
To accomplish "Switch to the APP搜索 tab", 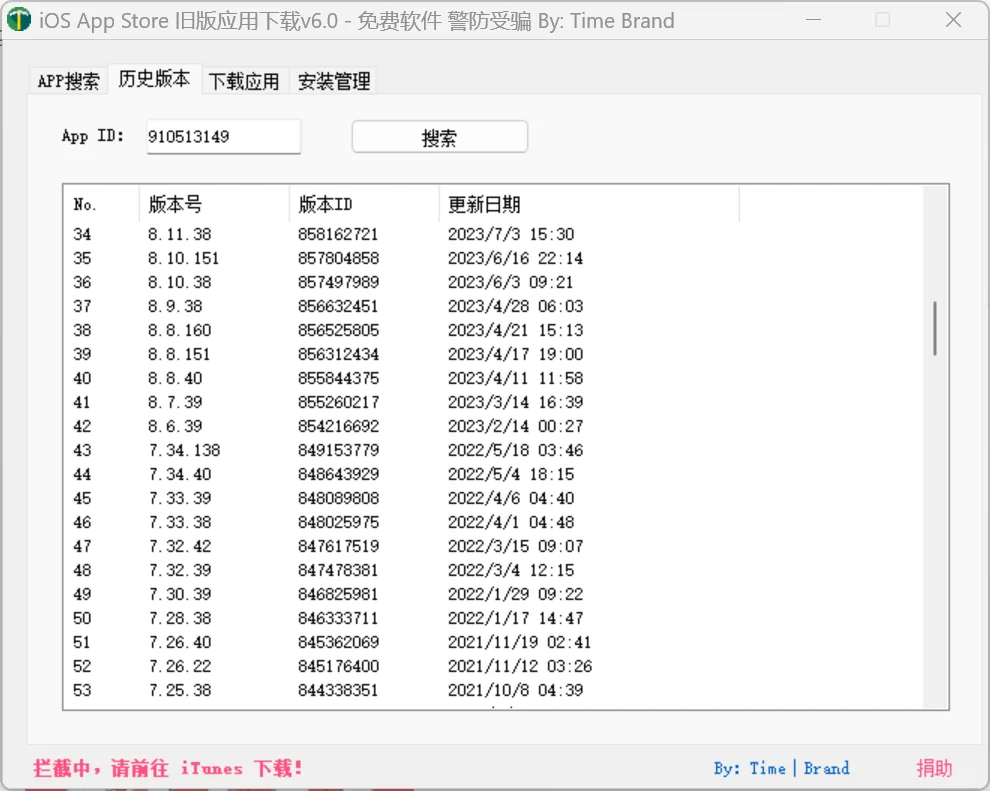I will [x=67, y=81].
